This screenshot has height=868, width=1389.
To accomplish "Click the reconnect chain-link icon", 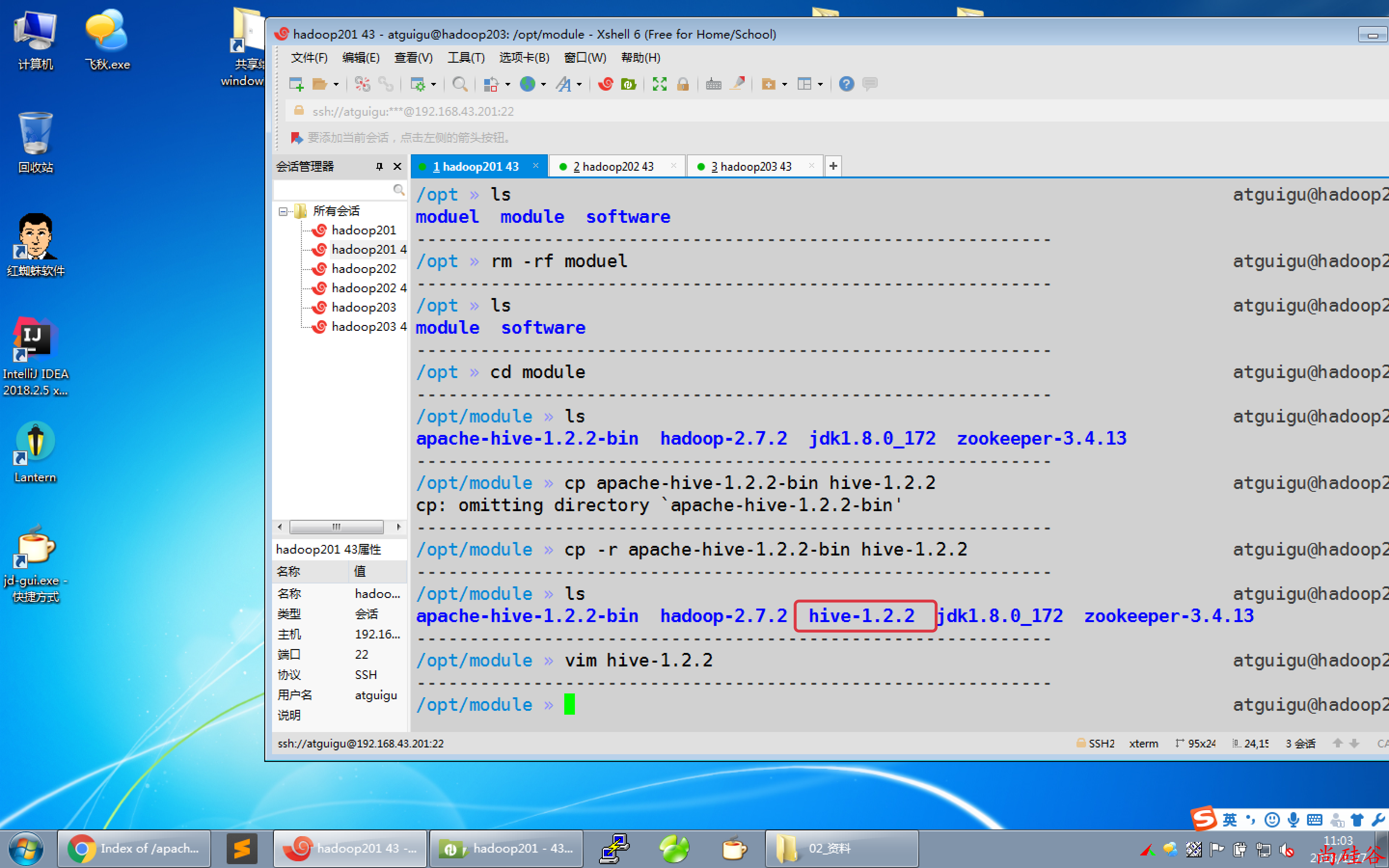I will 386,84.
